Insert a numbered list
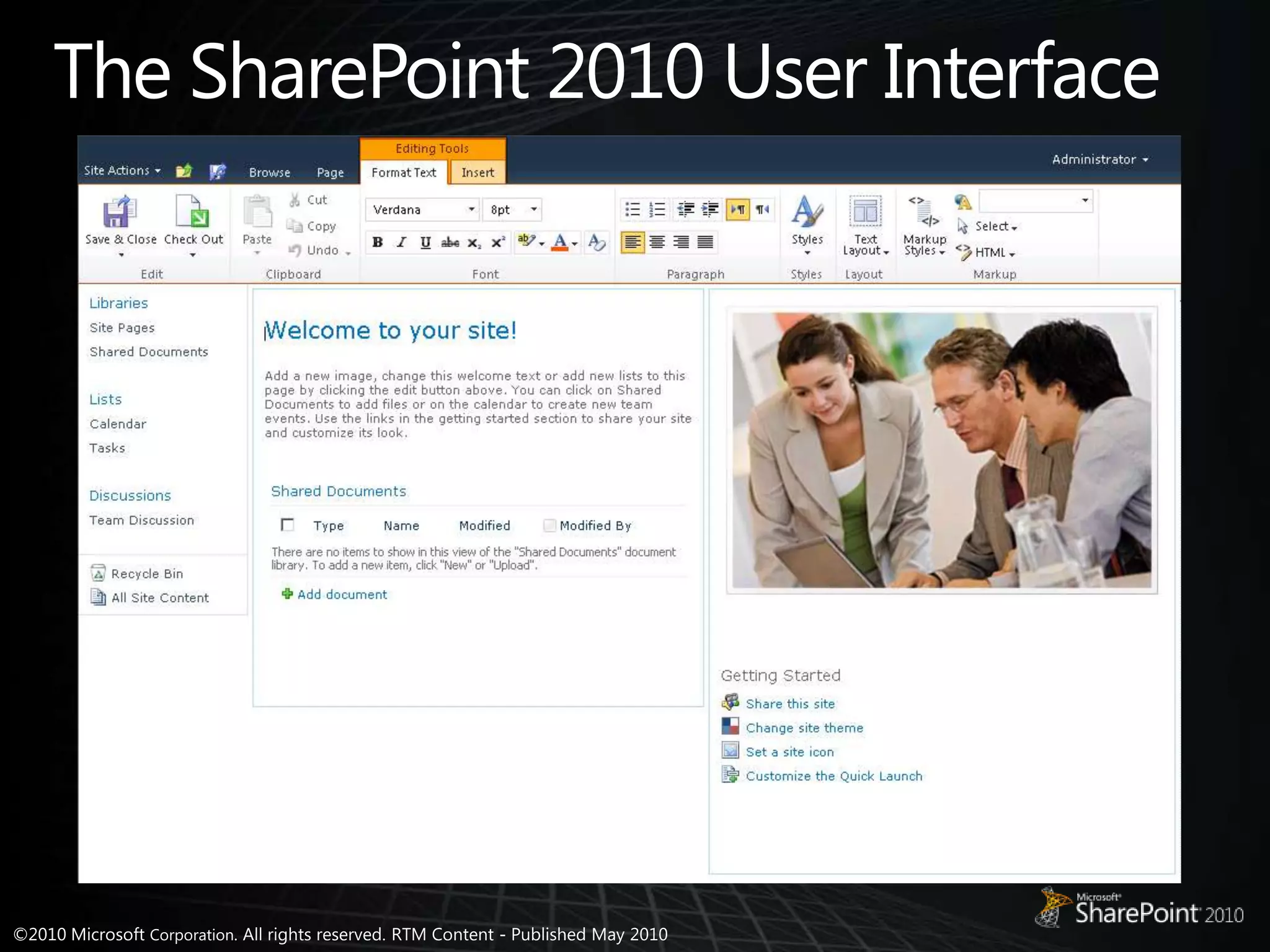The height and width of the screenshot is (952, 1270). 657,209
